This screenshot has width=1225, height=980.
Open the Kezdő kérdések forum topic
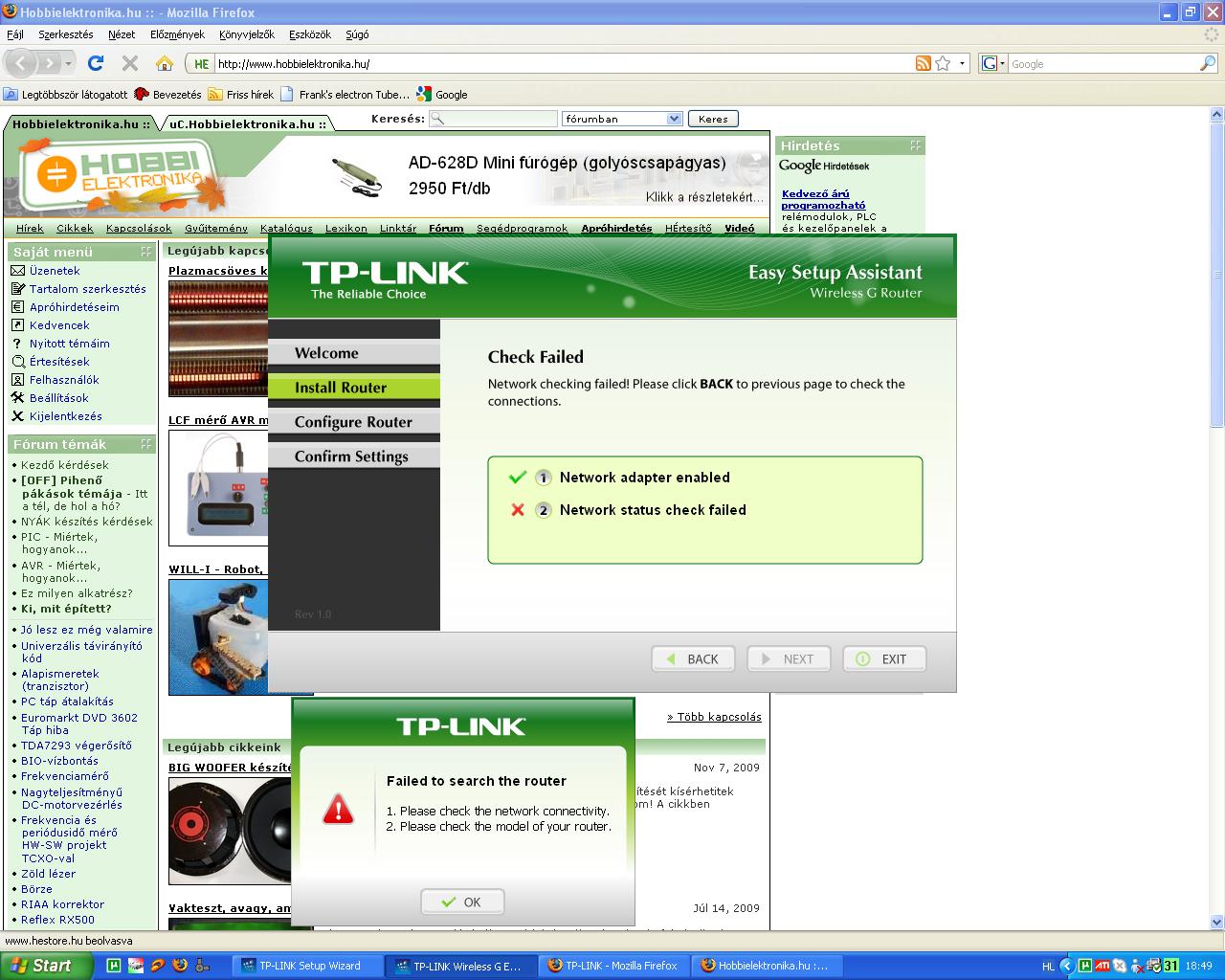click(x=65, y=465)
